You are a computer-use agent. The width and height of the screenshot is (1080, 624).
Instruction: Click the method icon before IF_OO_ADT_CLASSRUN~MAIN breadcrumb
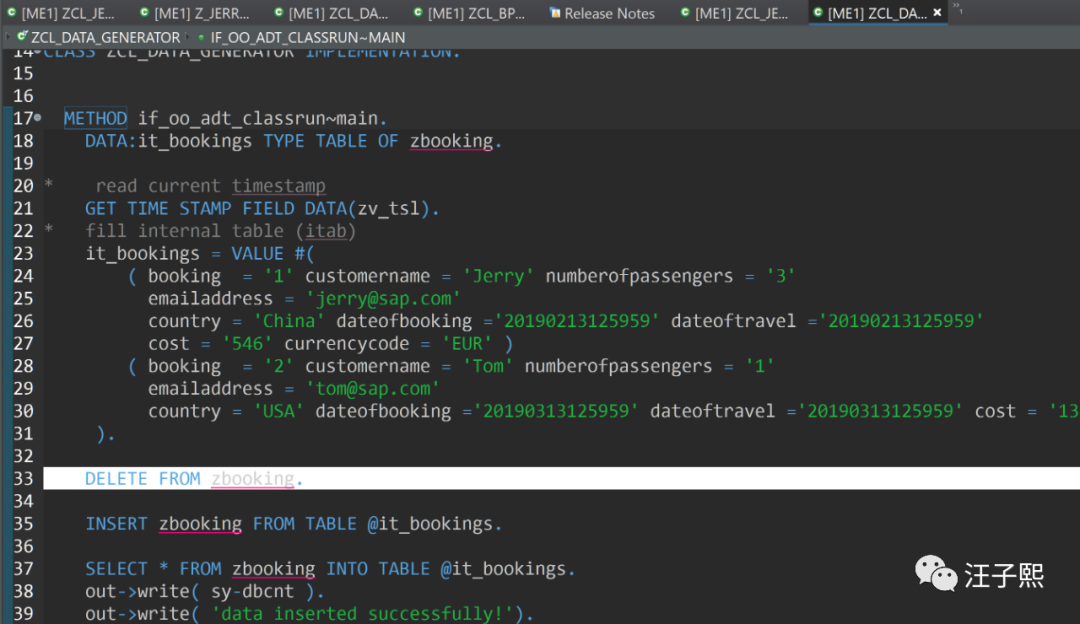click(x=201, y=37)
